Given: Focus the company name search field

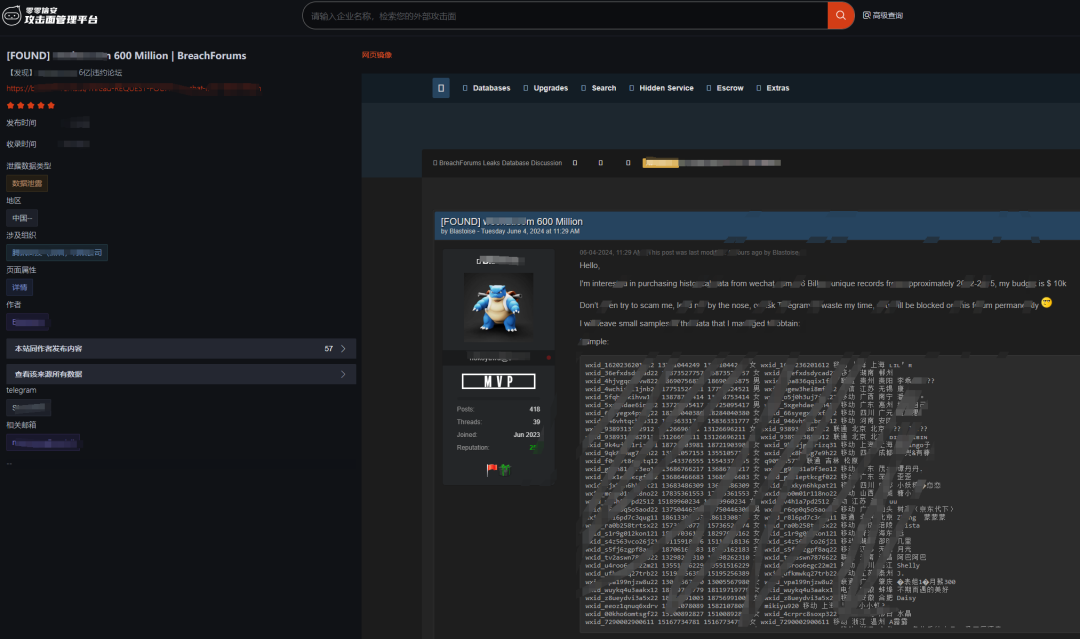Looking at the screenshot, I should pyautogui.click(x=565, y=15).
